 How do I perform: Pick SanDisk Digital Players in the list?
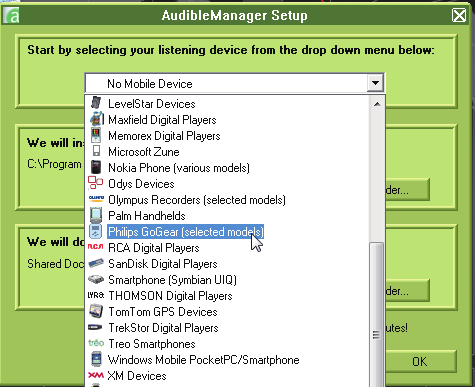[x=163, y=264]
